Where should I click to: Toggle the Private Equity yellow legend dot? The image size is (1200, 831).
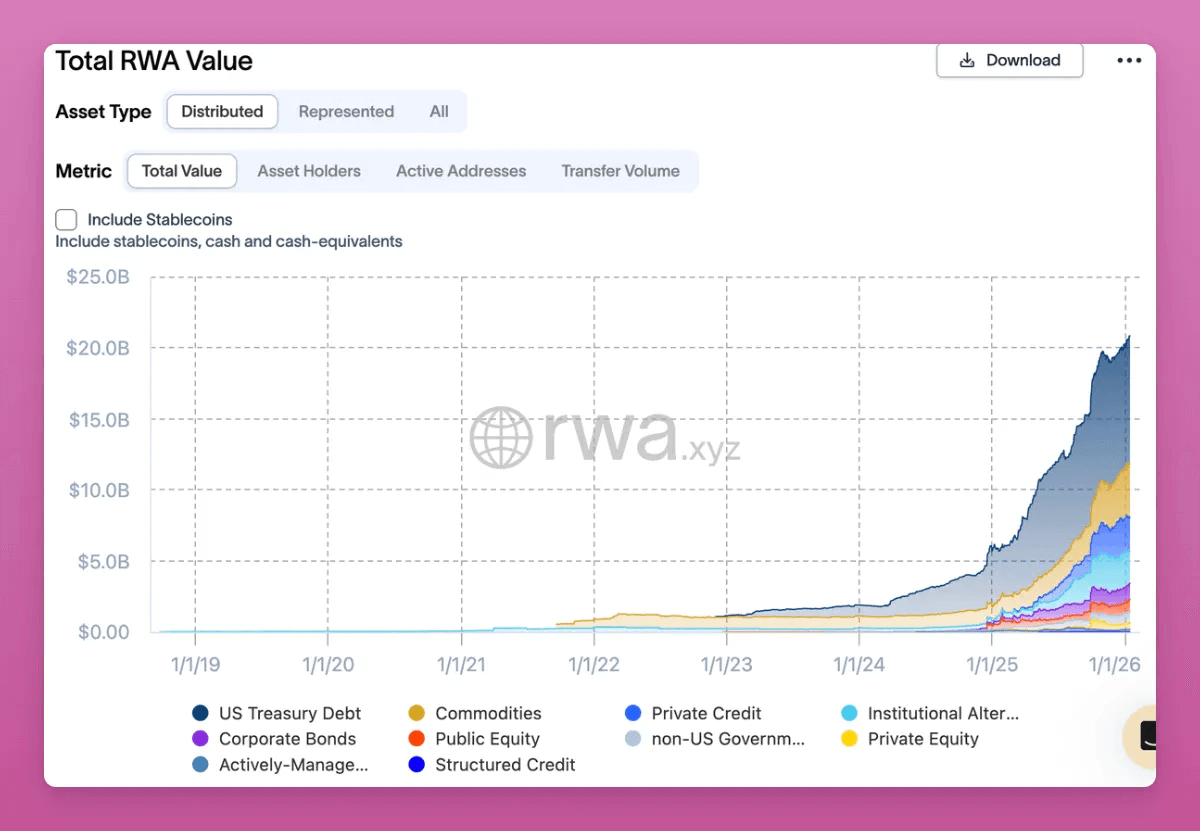849,739
